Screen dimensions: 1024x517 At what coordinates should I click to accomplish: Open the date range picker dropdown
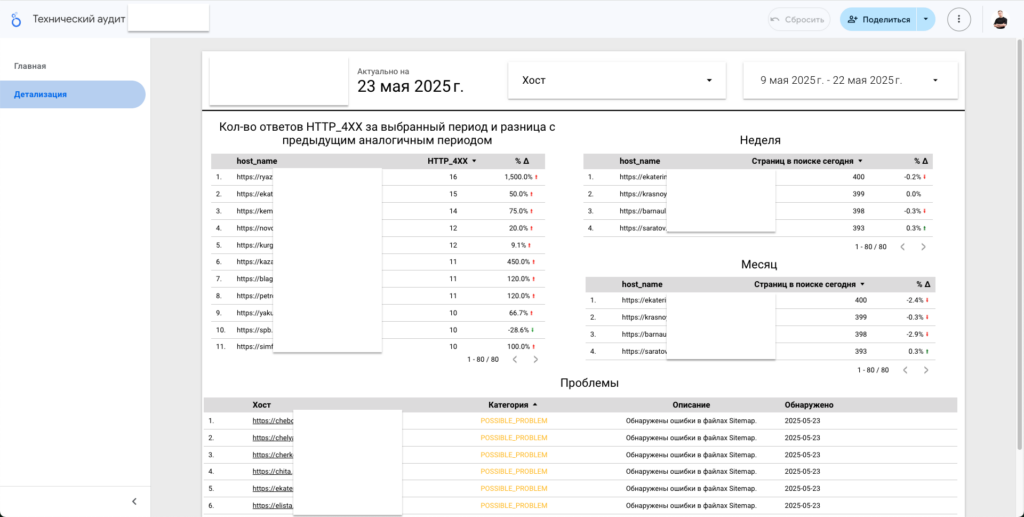850,80
